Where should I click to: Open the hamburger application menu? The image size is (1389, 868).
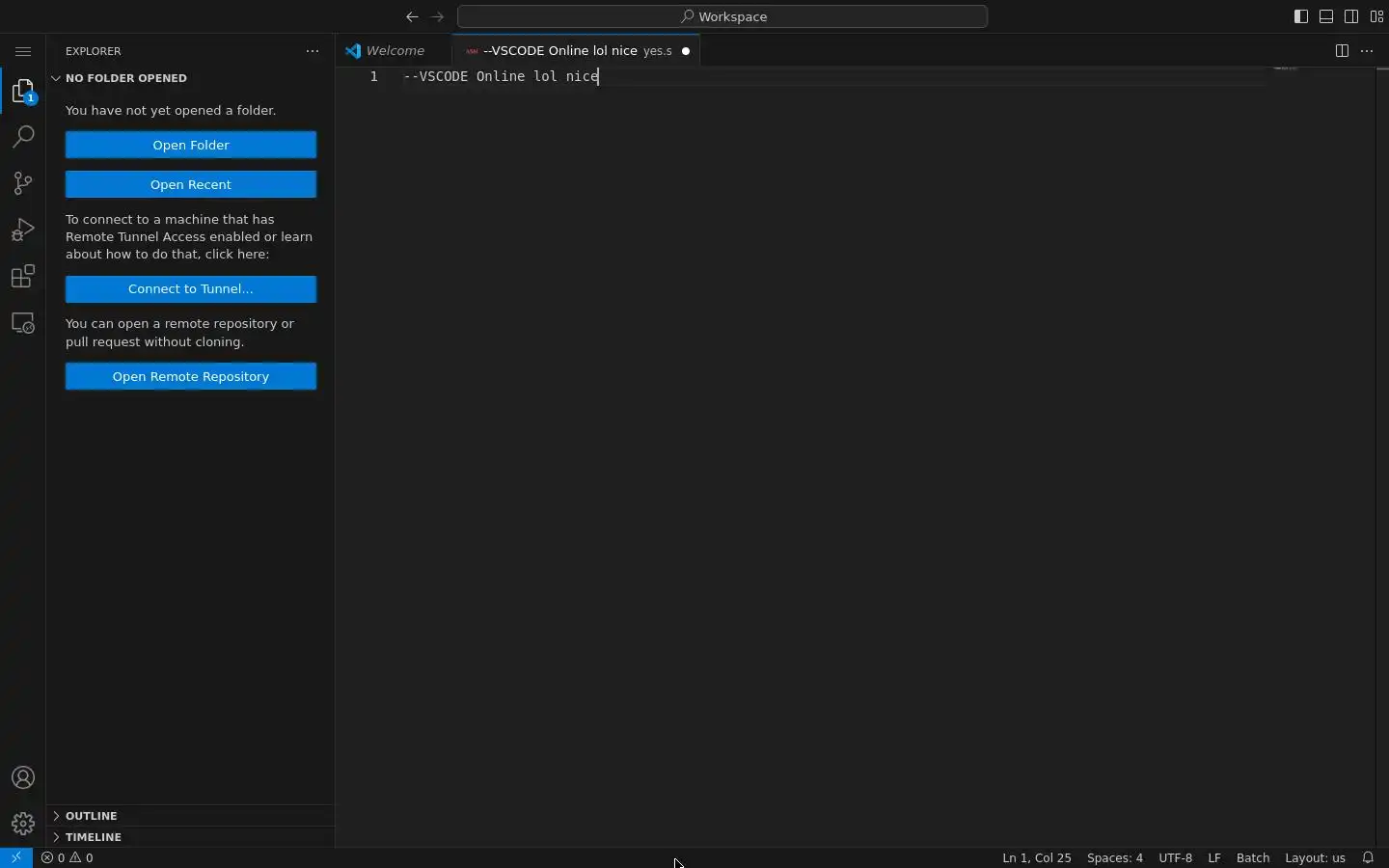click(23, 51)
